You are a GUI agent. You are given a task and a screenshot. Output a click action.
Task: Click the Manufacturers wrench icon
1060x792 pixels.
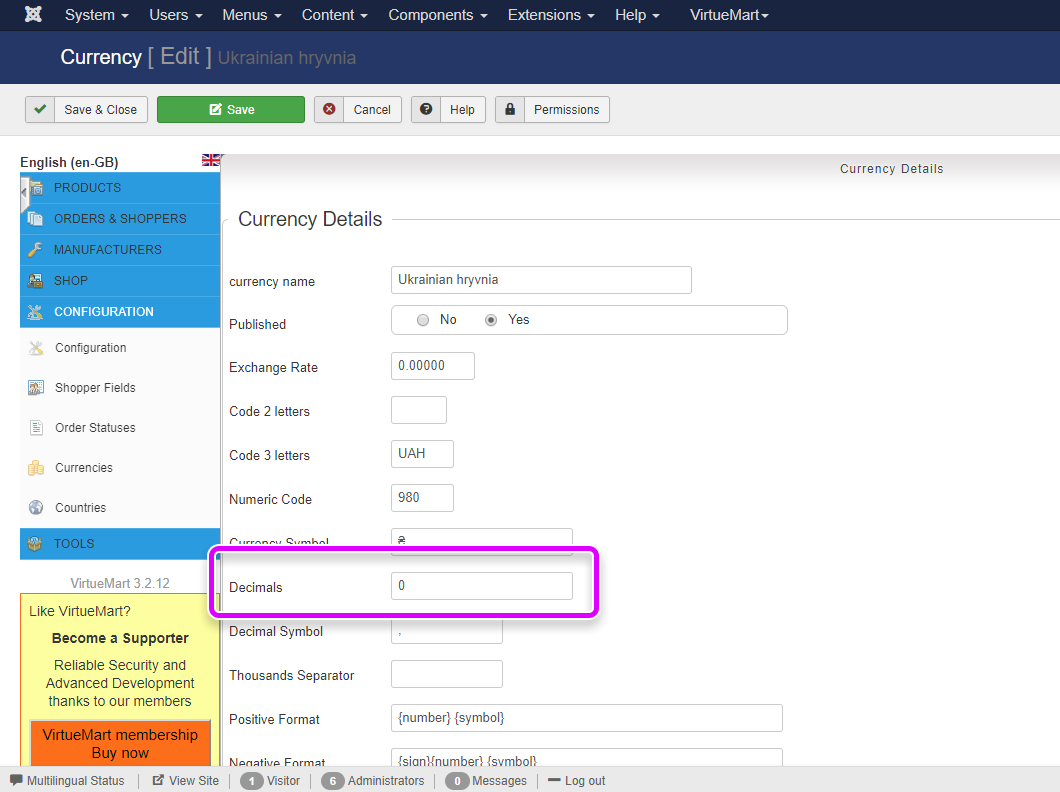[x=35, y=249]
